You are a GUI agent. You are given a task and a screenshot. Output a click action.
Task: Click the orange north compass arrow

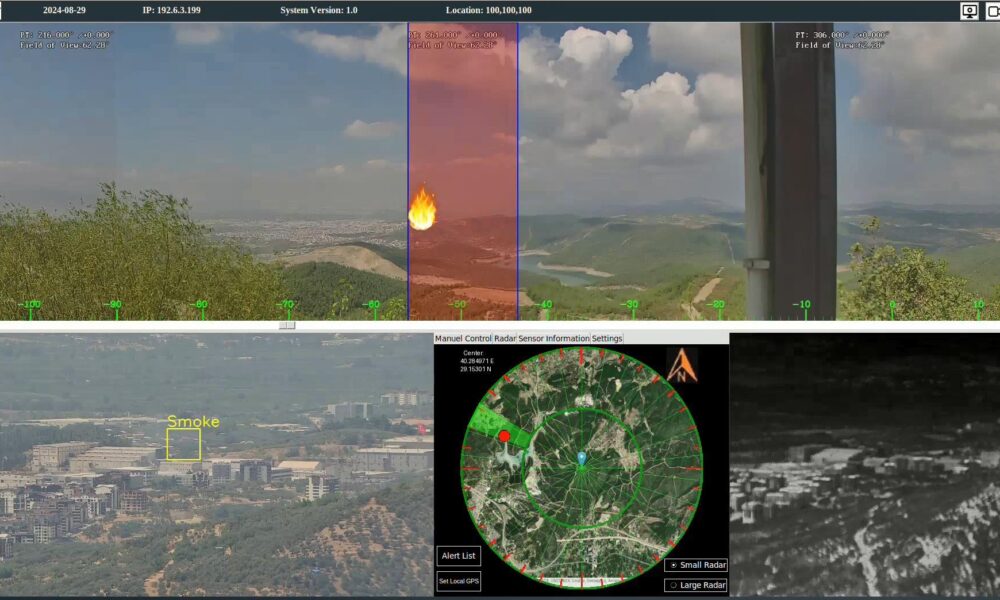(682, 366)
